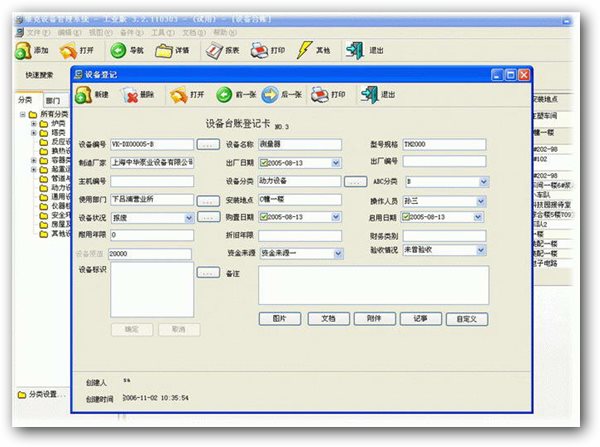Expand the 验收情况 combo box
Viewport: 600px width, 447px height.
(x=482, y=253)
